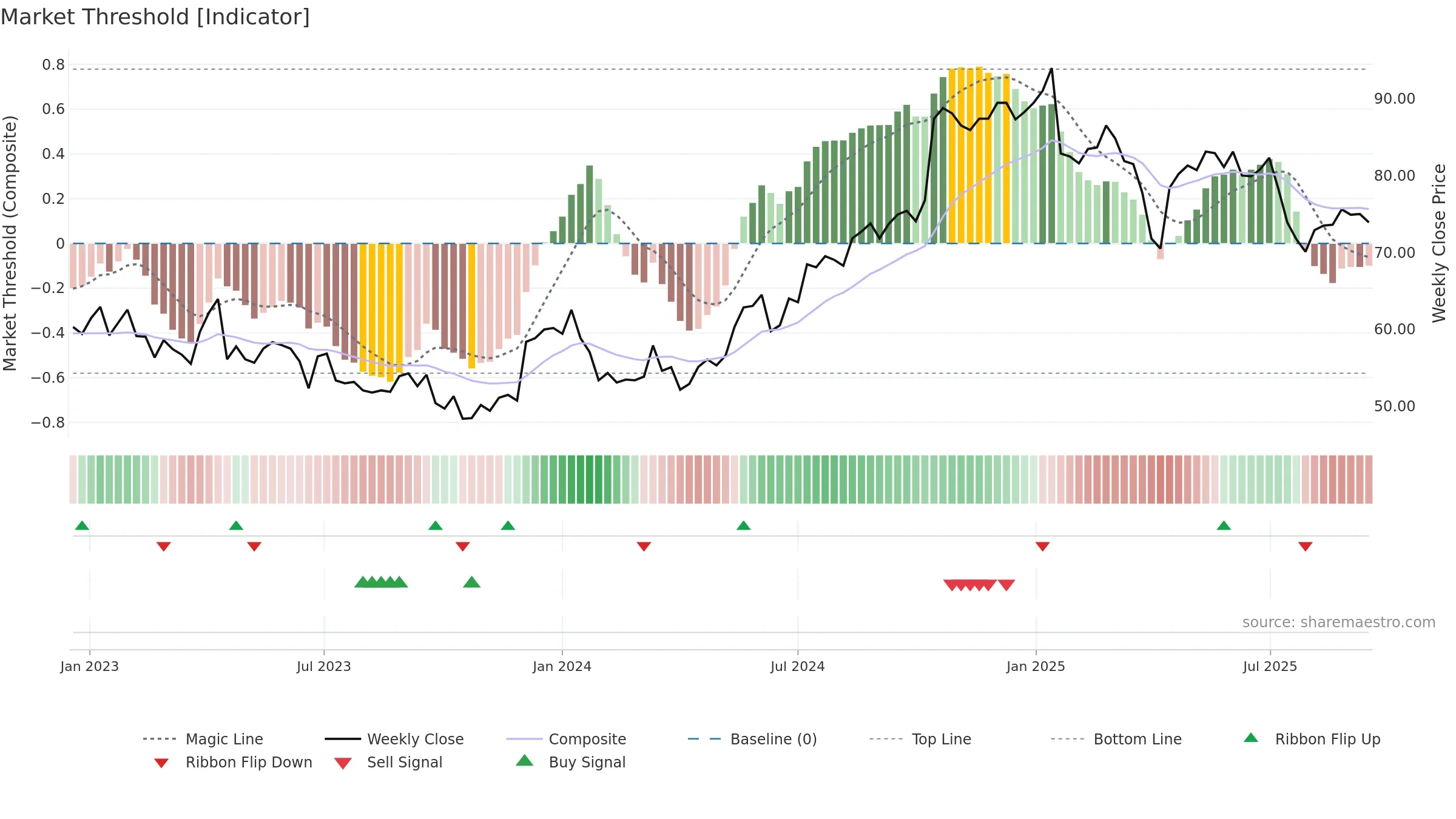The image size is (1456, 819).
Task: Toggle the Buy Signal legend entry
Action: click(570, 762)
